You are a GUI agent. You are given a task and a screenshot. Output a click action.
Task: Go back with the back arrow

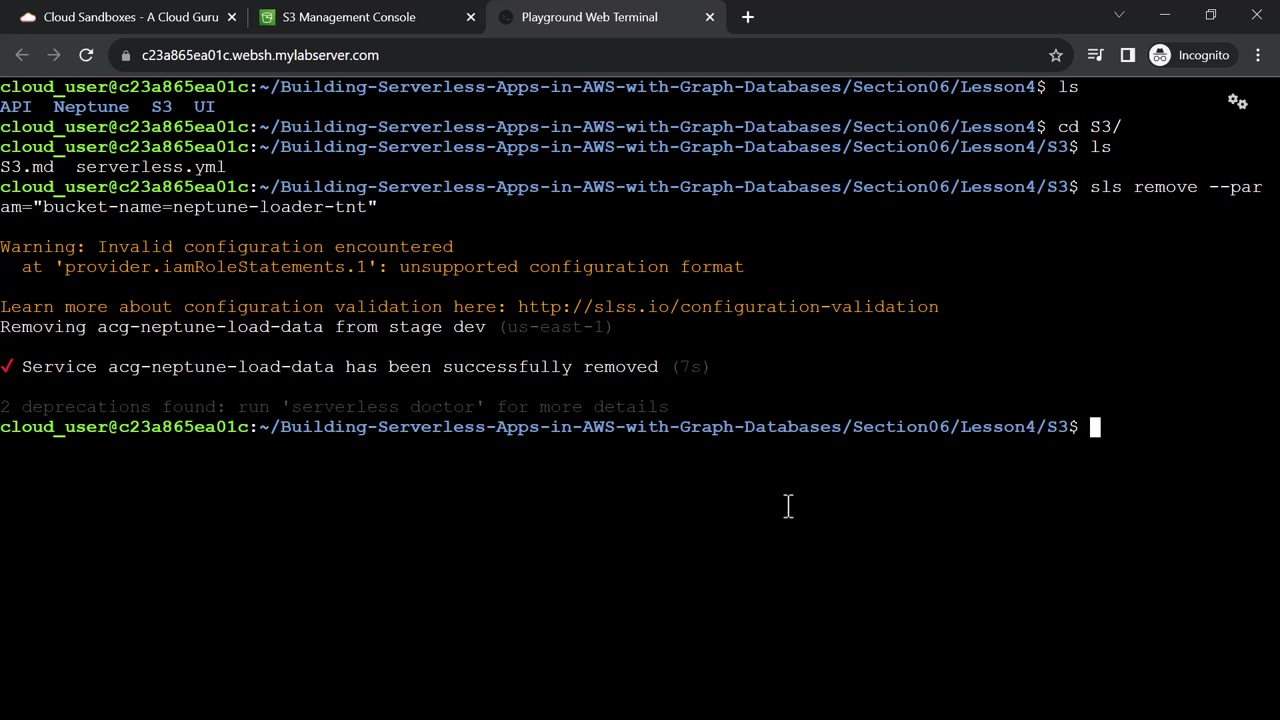pos(22,55)
